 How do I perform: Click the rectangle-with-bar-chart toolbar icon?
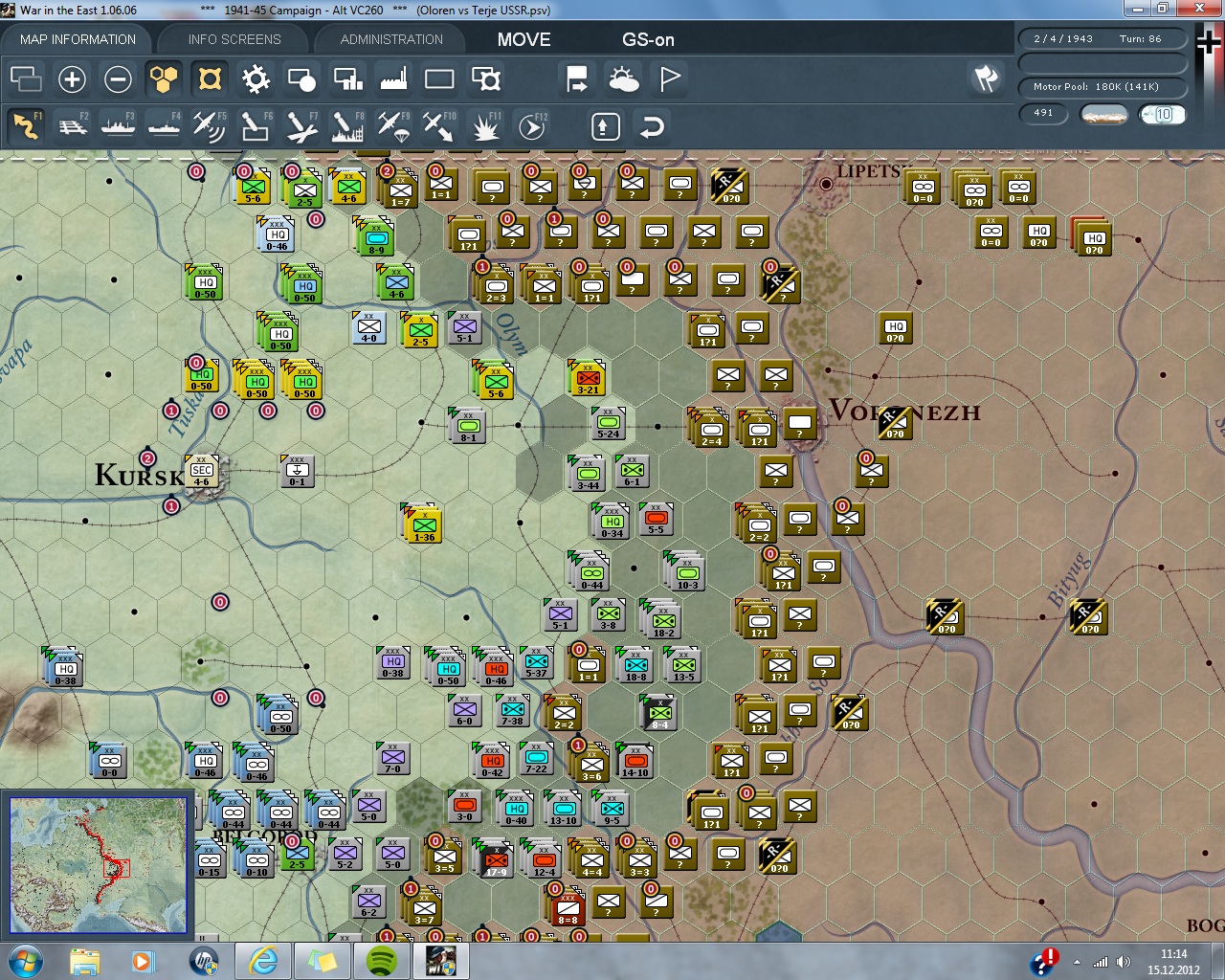347,78
